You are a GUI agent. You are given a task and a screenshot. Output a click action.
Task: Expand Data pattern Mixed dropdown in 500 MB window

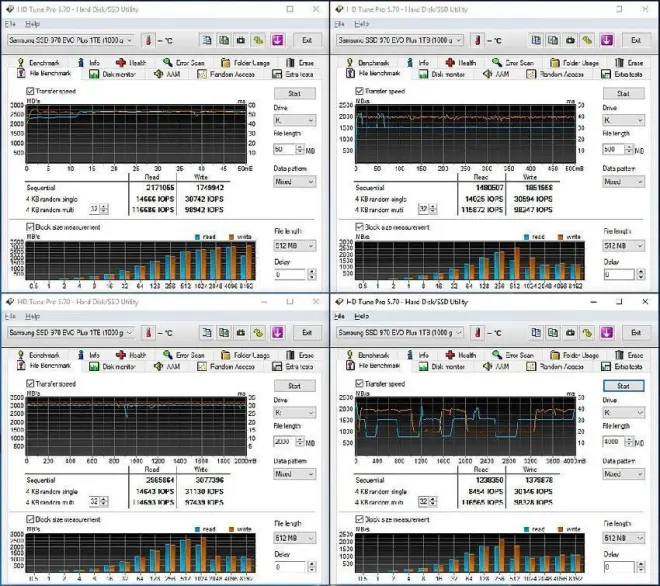pos(623,181)
